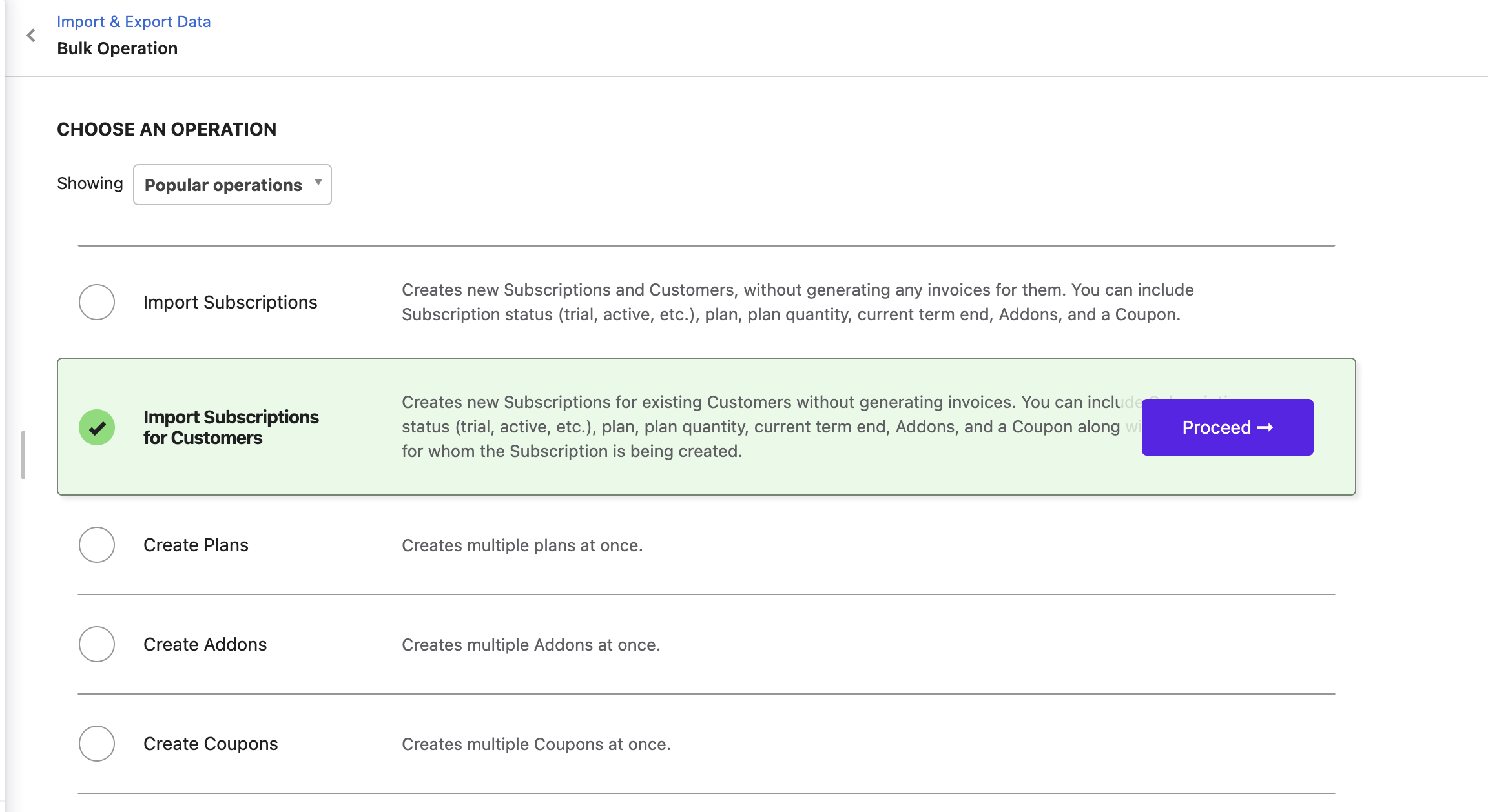
Task: Open the Import & Export Data breadcrumb link
Action: [x=134, y=22]
